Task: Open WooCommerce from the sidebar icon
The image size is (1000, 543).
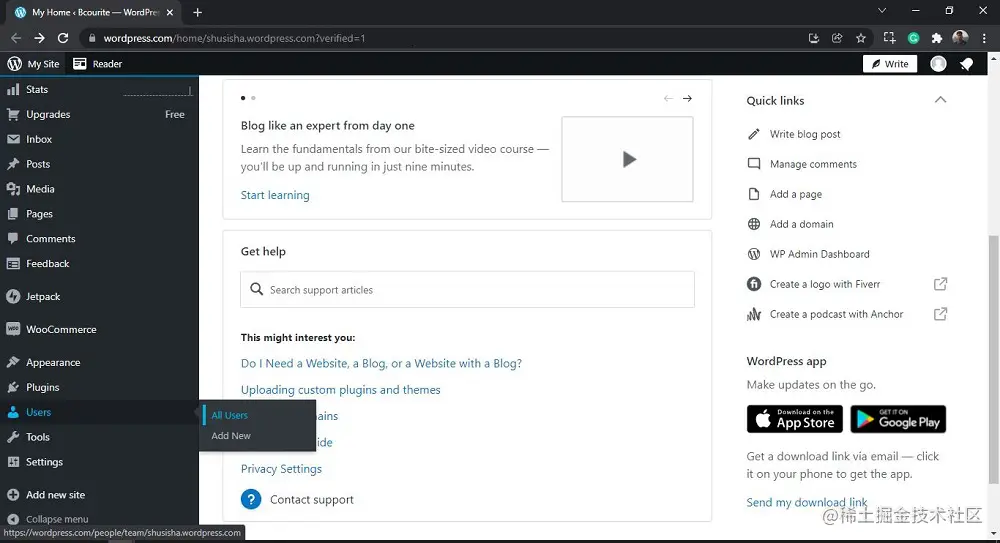Action: (x=13, y=329)
